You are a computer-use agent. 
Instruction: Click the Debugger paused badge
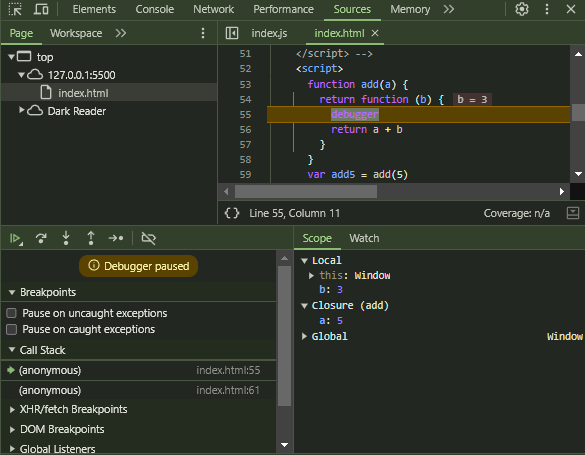pos(138,266)
